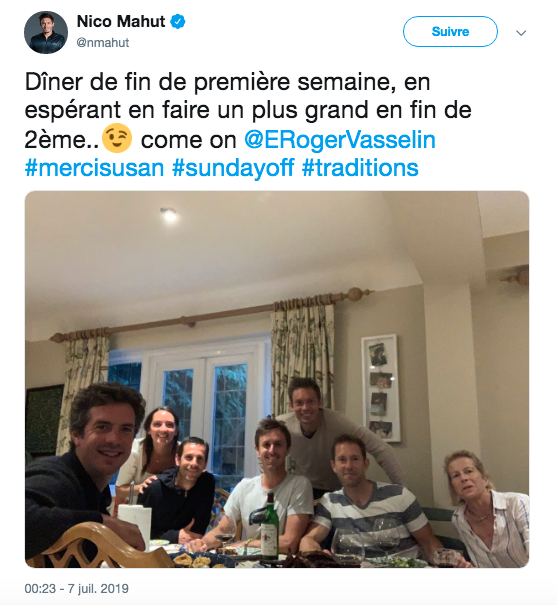Screen dimensions: 557x605
Task: Open the Nico Mahut display name
Action: (121, 22)
